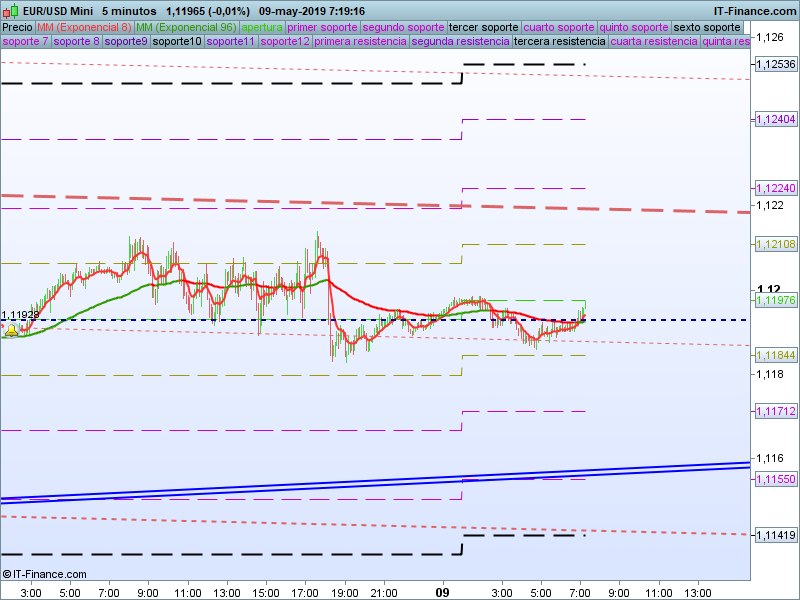800x600 pixels.
Task: Select the cuarto soporte label
Action: (x=558, y=27)
